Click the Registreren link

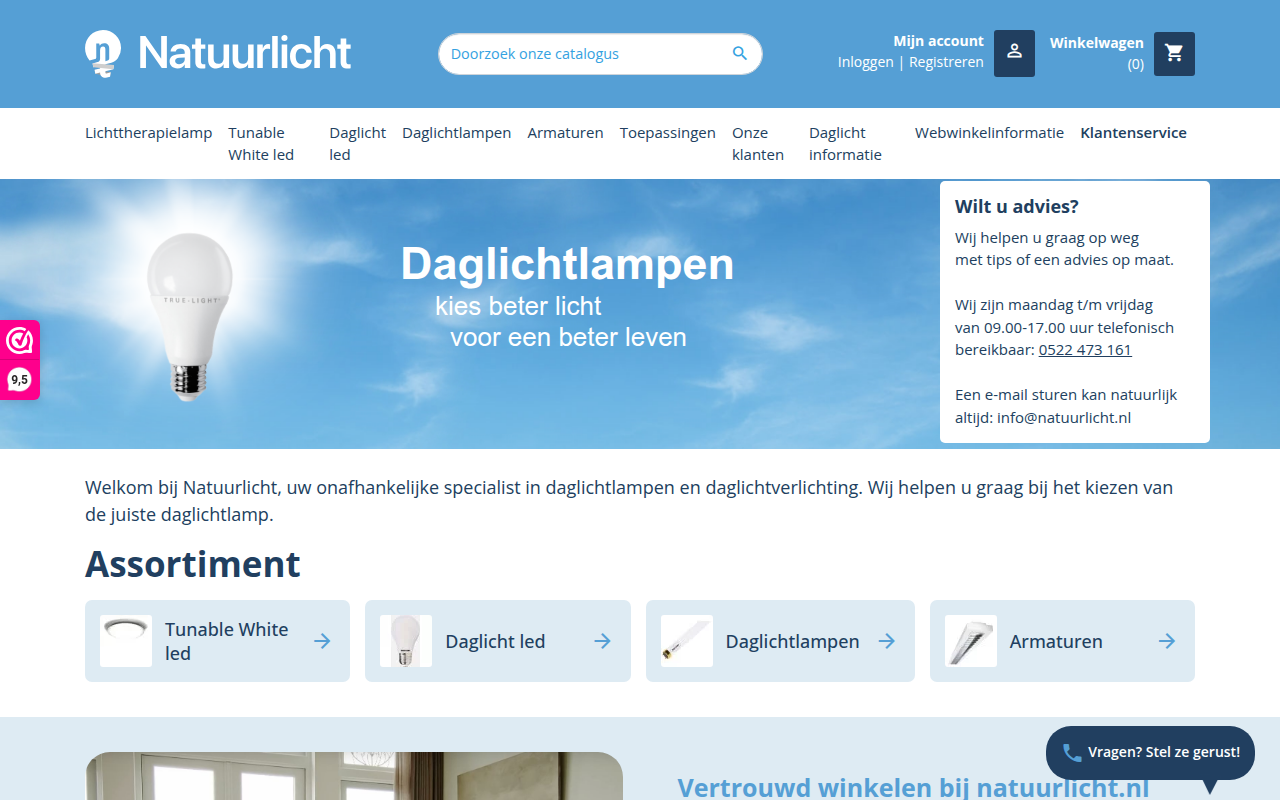pyautogui.click(x=946, y=62)
